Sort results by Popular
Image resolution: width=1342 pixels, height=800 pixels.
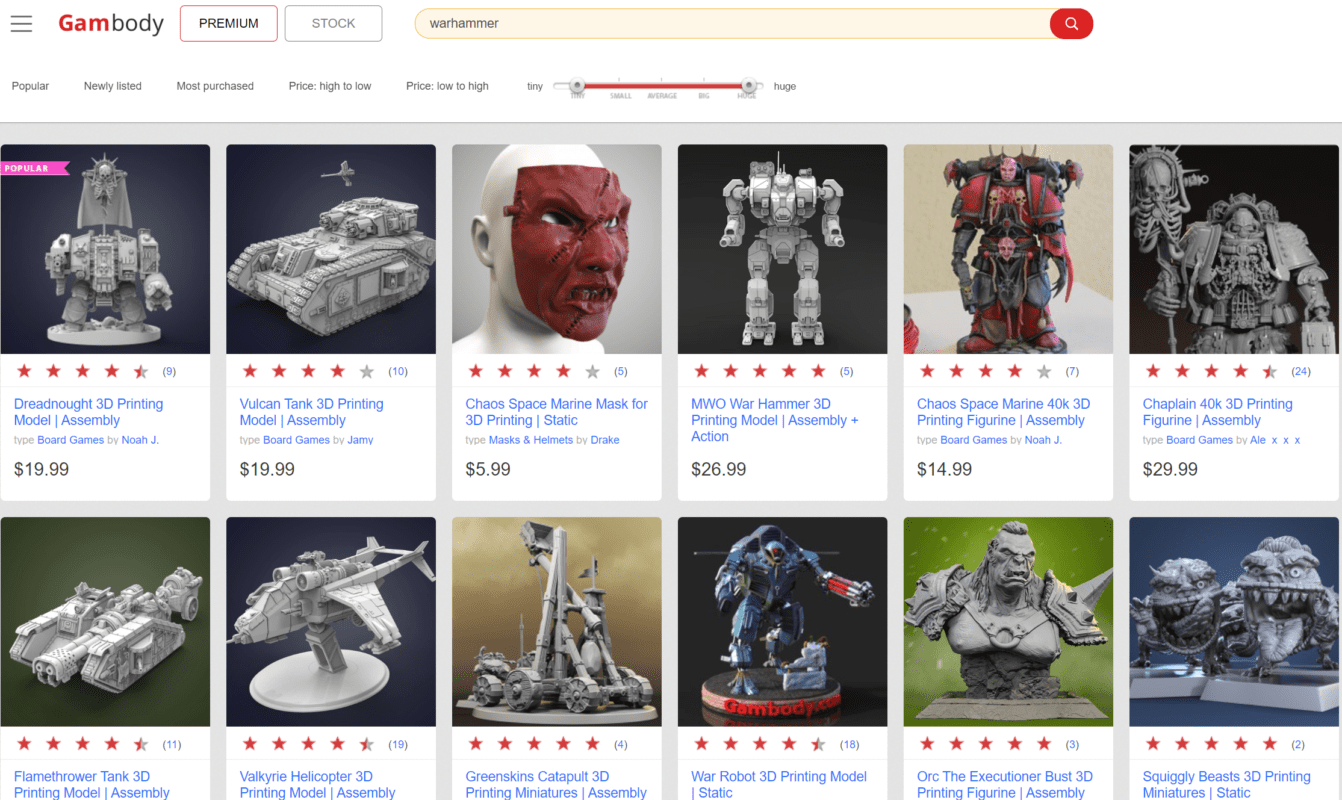tap(30, 86)
